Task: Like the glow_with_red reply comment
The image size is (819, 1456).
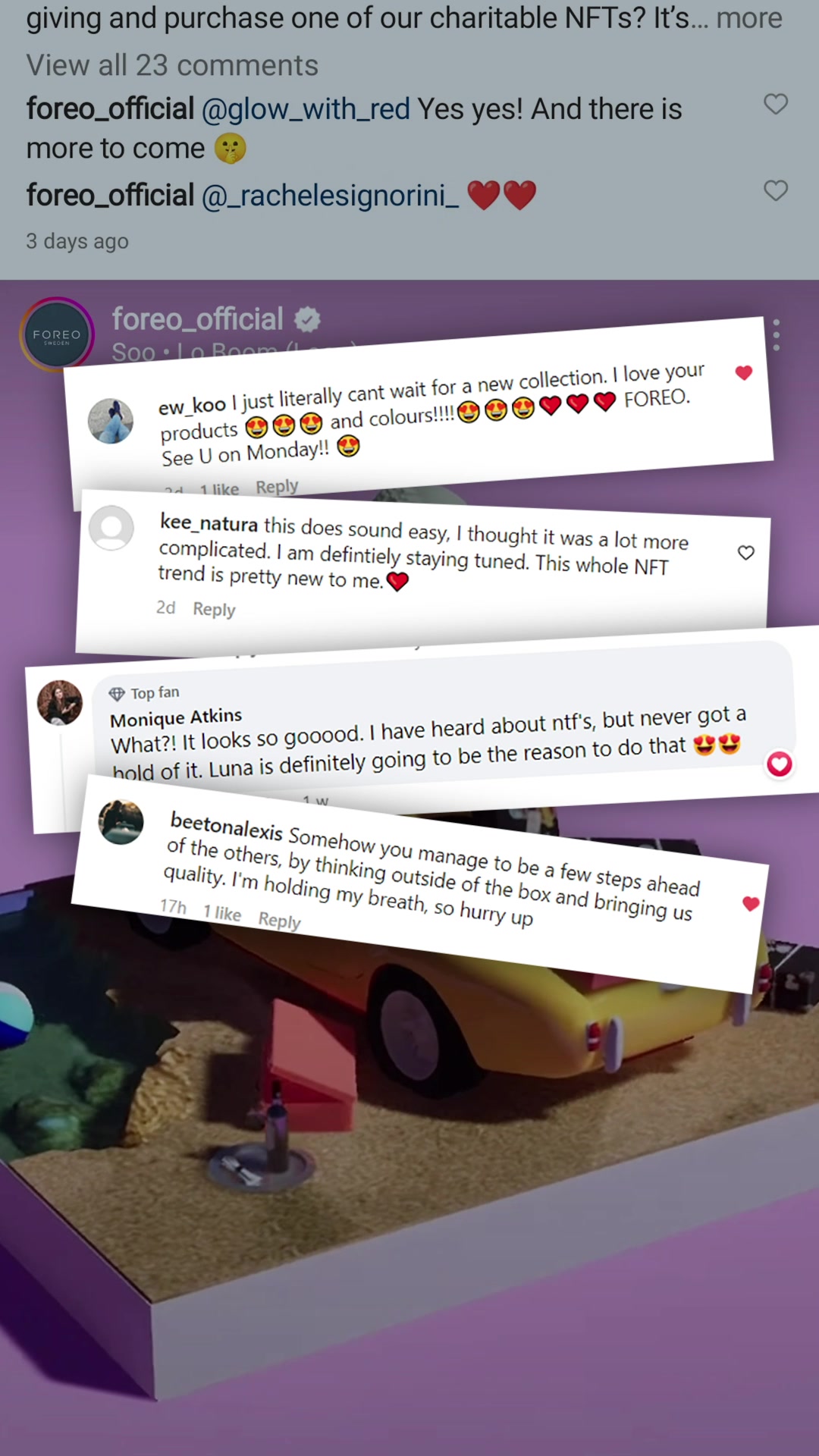Action: (775, 104)
